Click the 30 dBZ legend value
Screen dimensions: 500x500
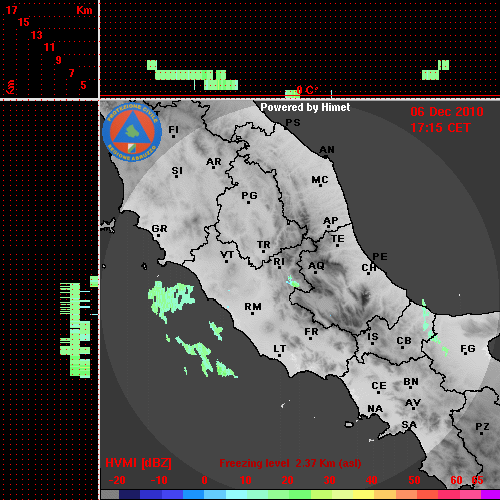[329, 480]
